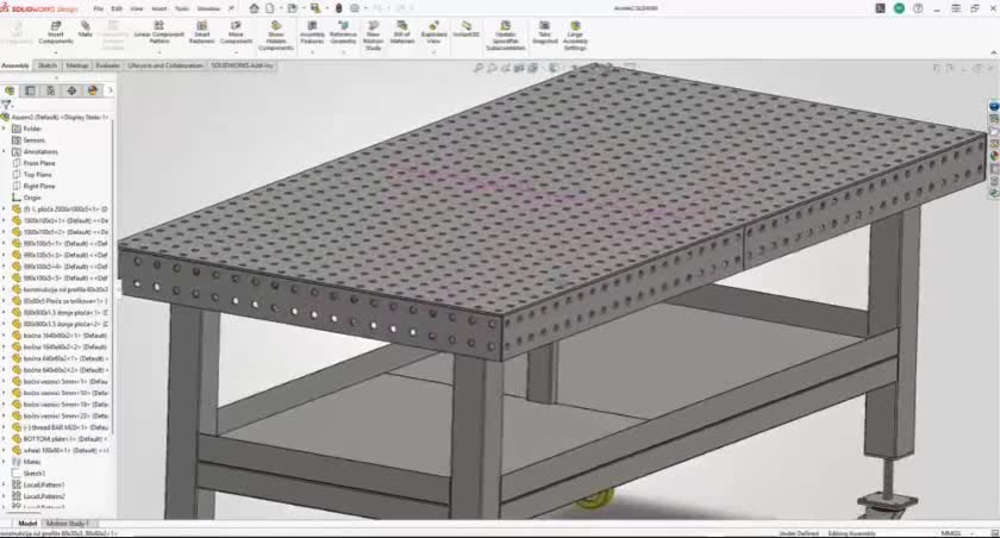Screen dimensions: 1000x538
Task: Expand the Mates tree node
Action: 4,462
